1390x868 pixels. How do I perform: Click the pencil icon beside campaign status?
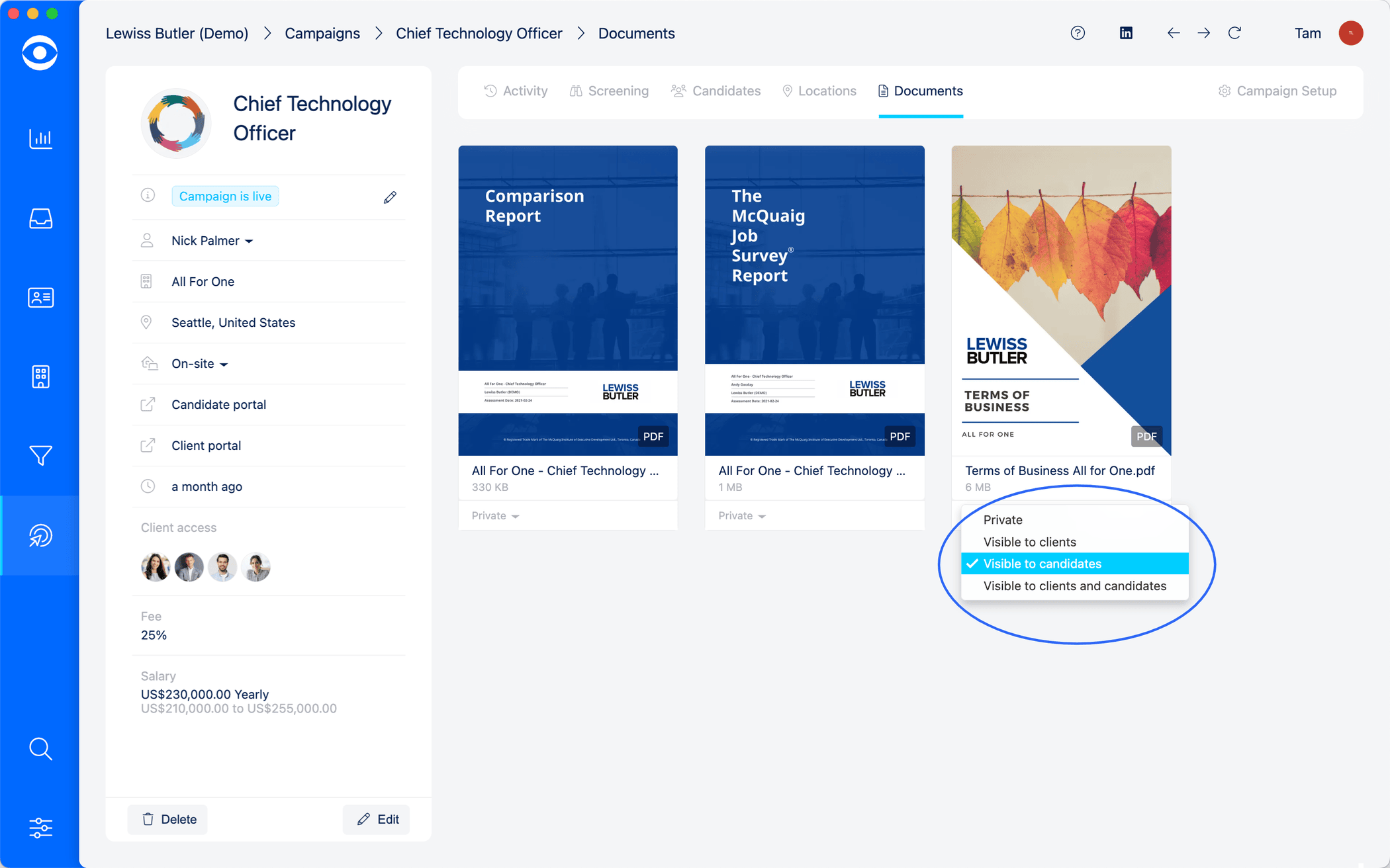coord(390,197)
